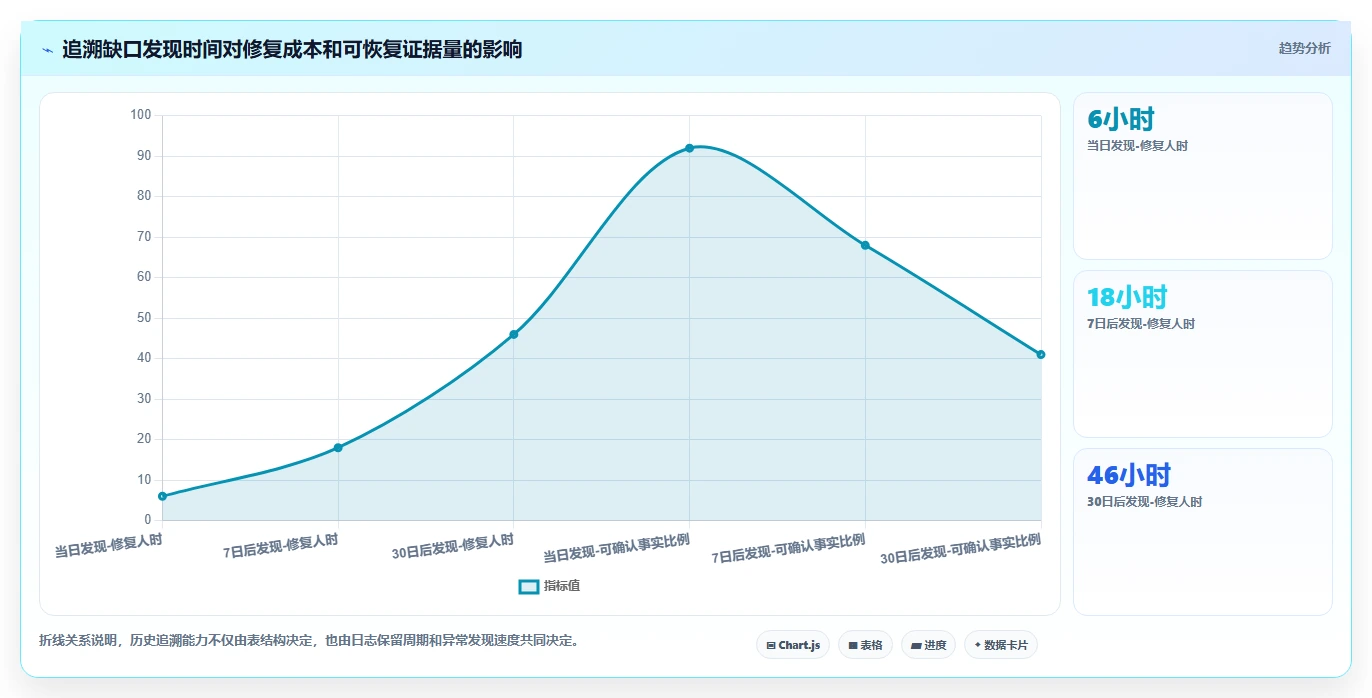The width and height of the screenshot is (1372, 698).
Task: Click the y-axis value 90
Action: pyautogui.click(x=144, y=156)
